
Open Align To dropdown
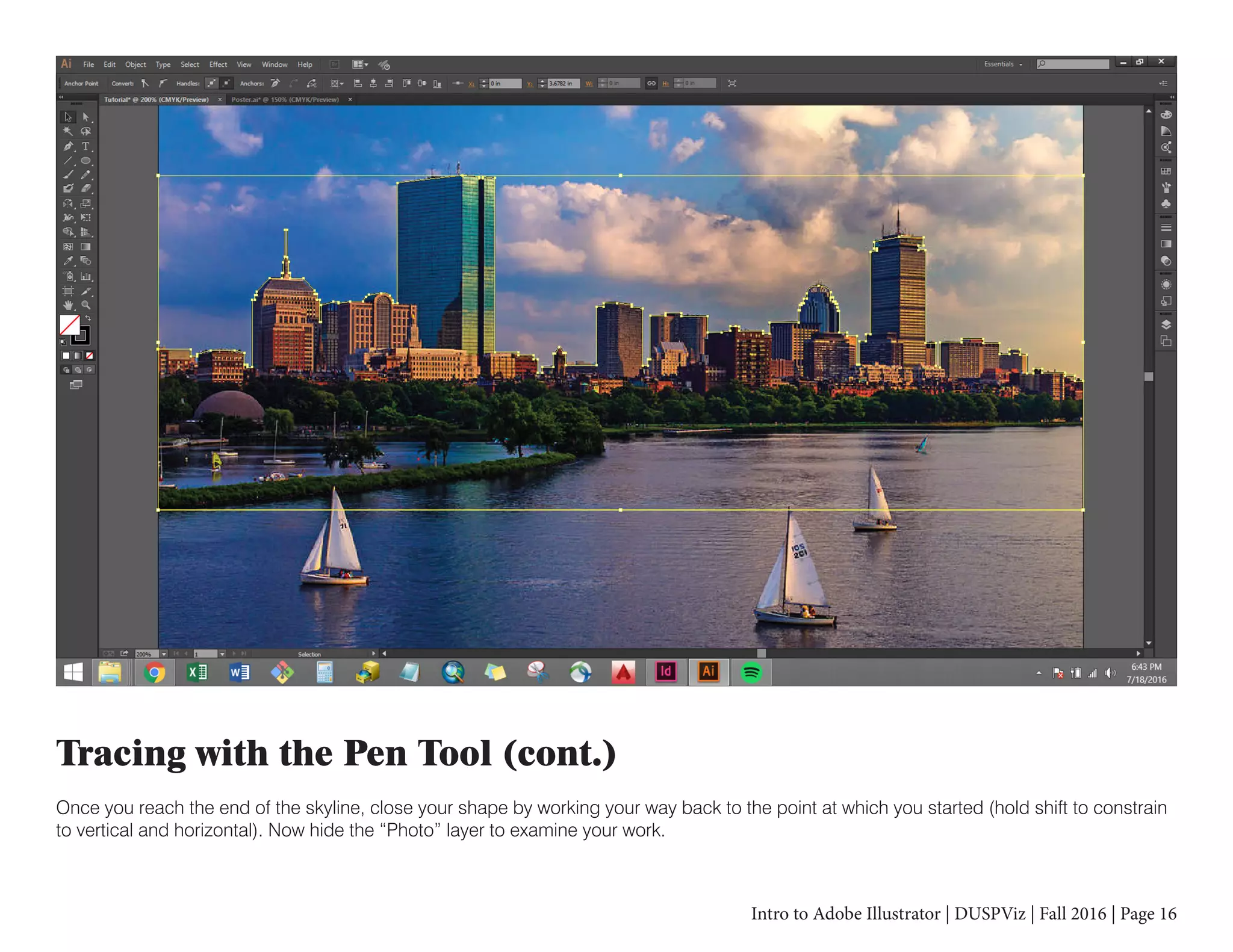(337, 83)
